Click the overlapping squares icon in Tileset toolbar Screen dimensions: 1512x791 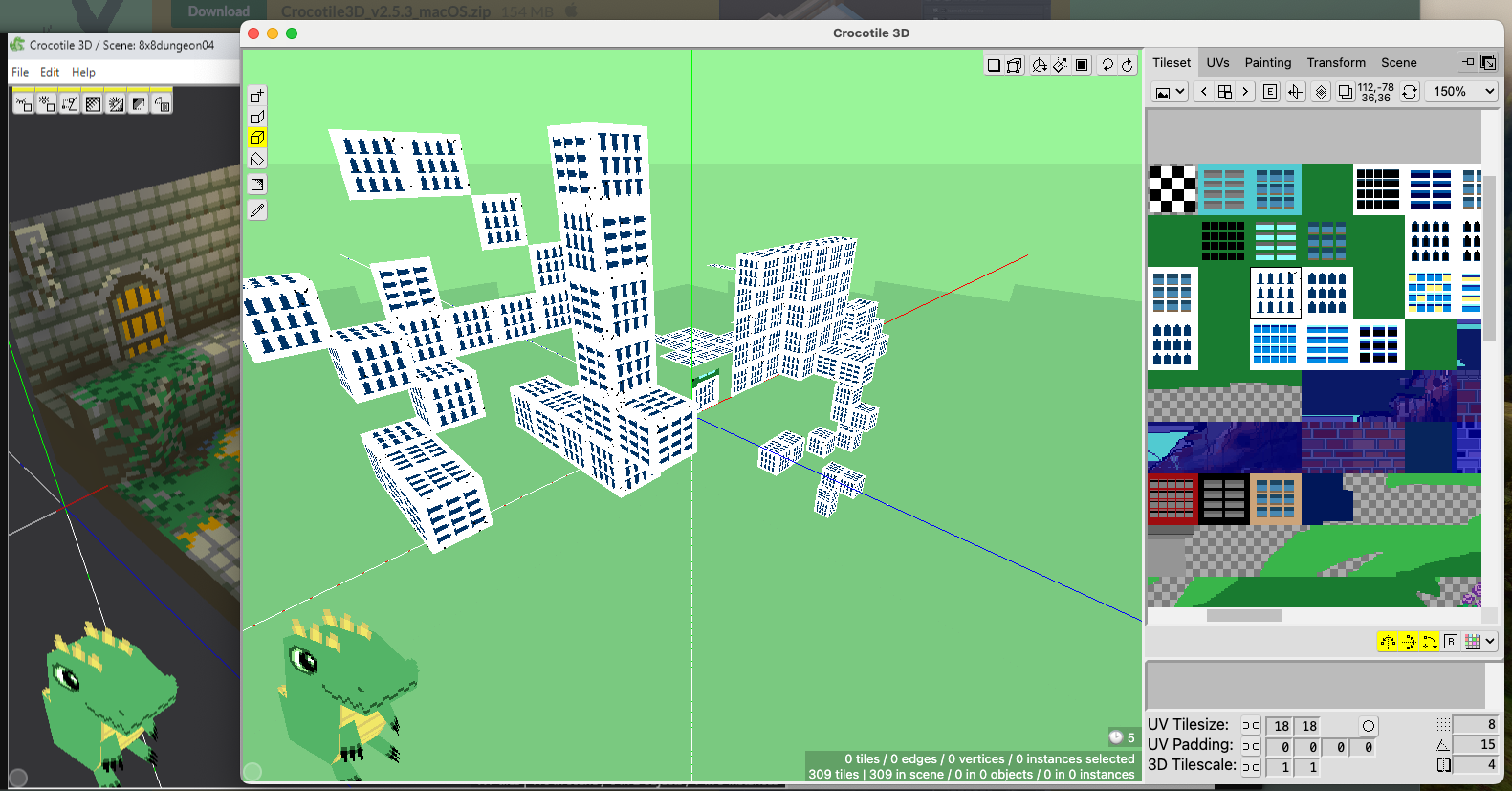click(1346, 92)
